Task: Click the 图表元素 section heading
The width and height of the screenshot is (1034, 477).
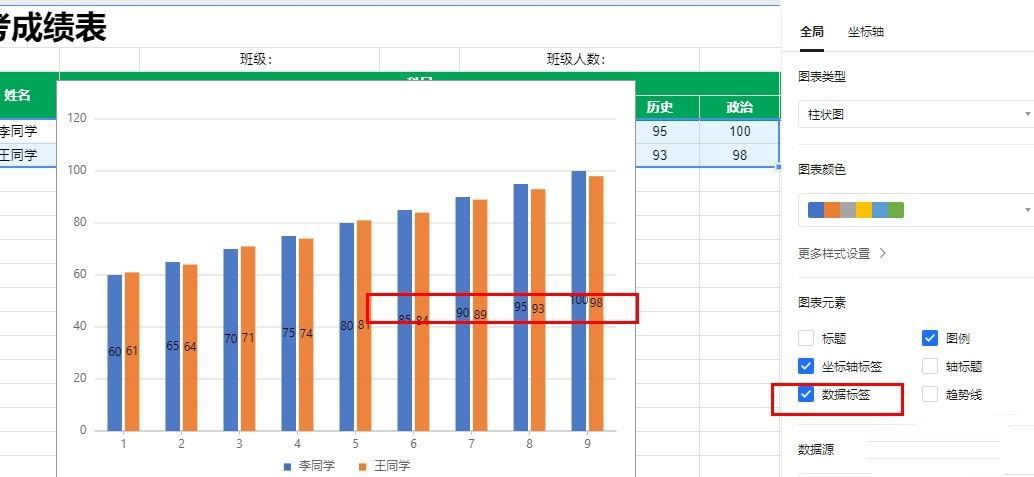Action: 822,303
